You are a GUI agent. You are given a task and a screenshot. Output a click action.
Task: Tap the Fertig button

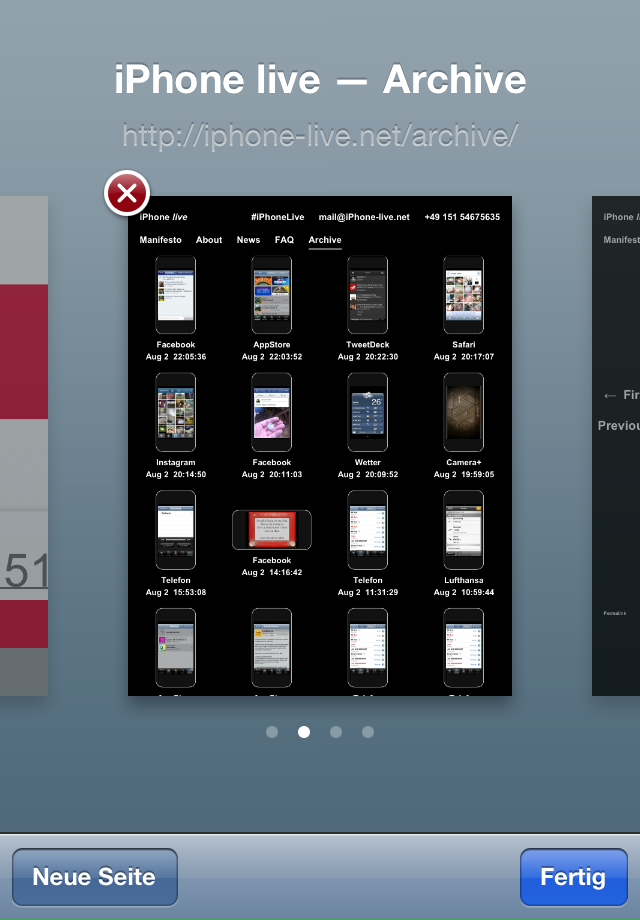(573, 877)
